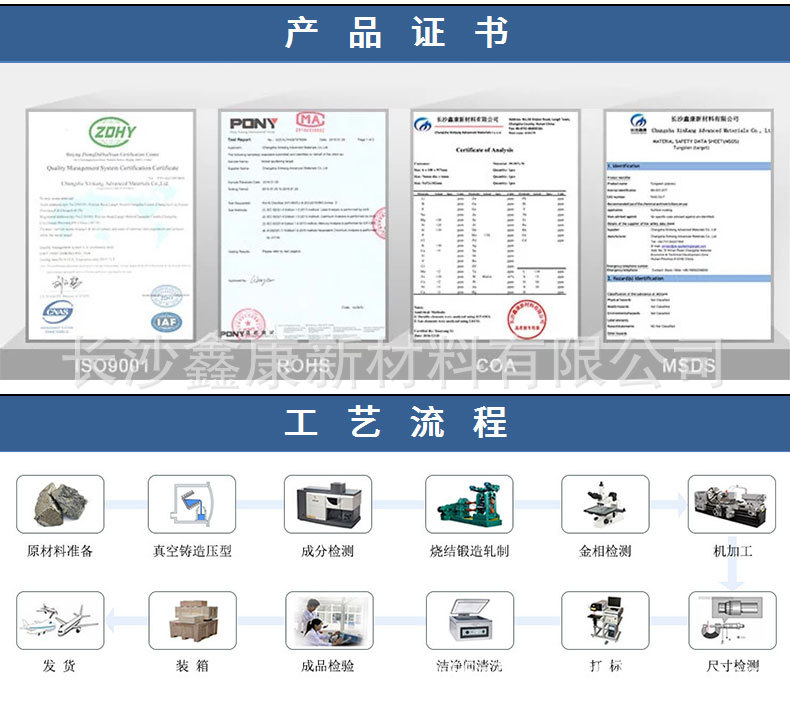Open the ZDHY ISO9001 certificate image
Screen dimensions: 790x704
click(111, 225)
